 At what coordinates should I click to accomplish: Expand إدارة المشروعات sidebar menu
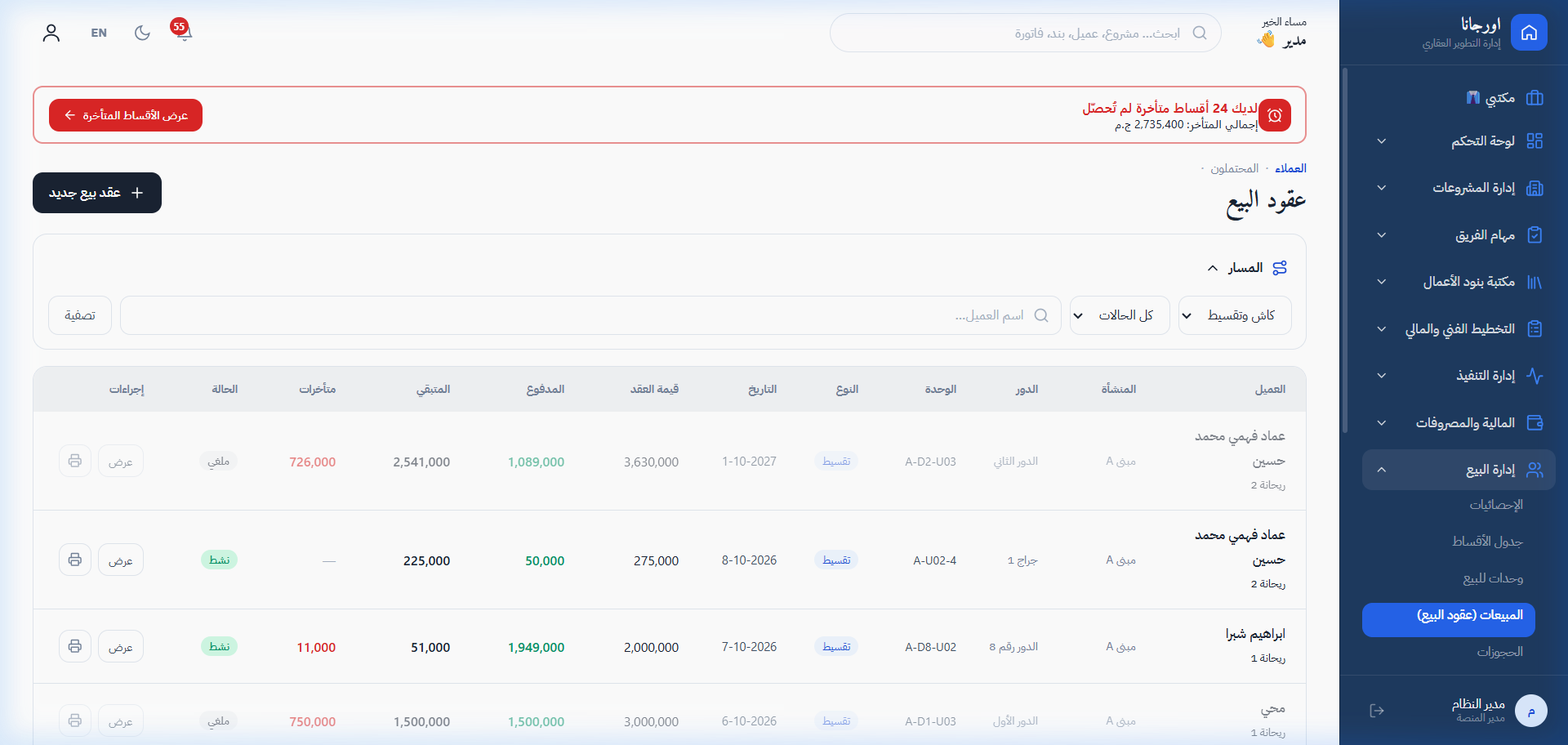(1459, 188)
